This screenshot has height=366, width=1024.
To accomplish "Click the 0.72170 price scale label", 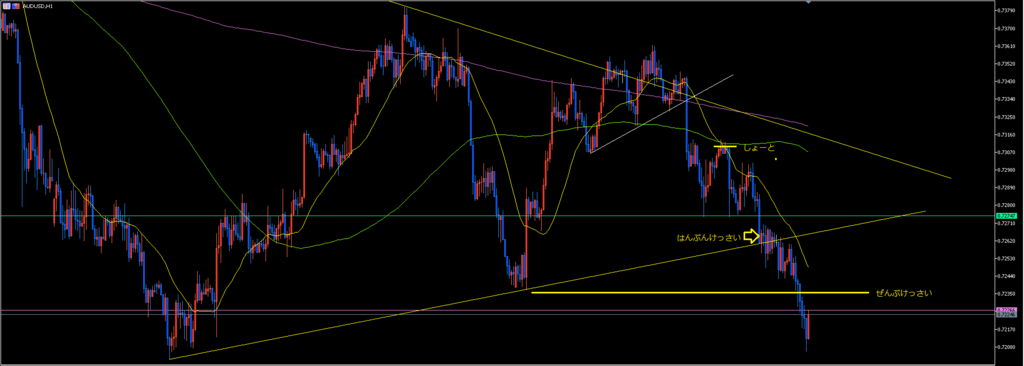I will point(1006,329).
